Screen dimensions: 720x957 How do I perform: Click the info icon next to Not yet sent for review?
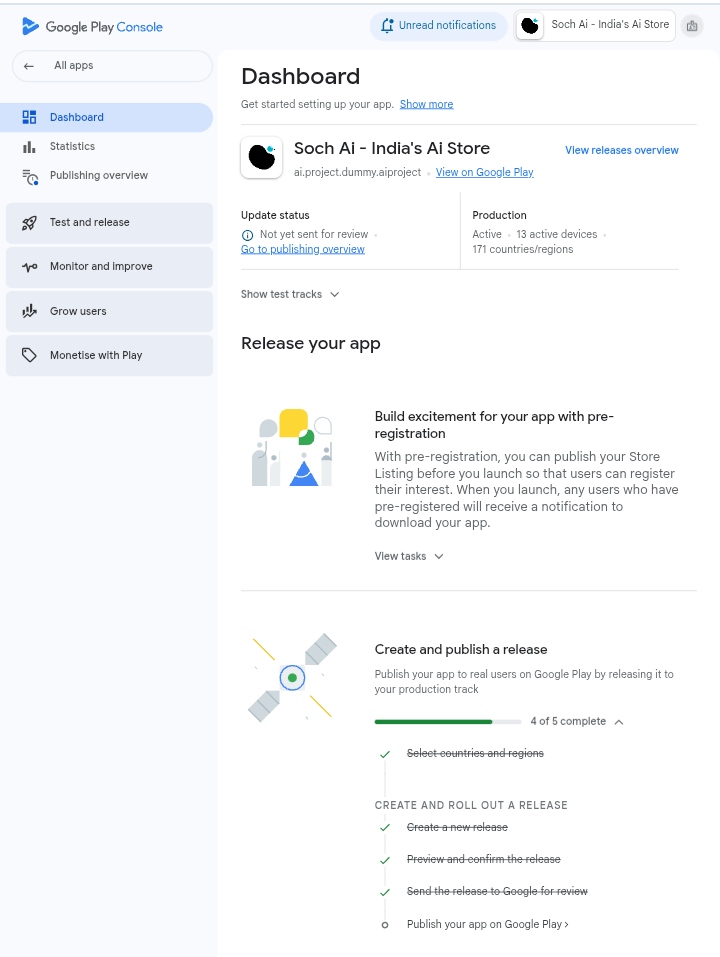(x=248, y=235)
